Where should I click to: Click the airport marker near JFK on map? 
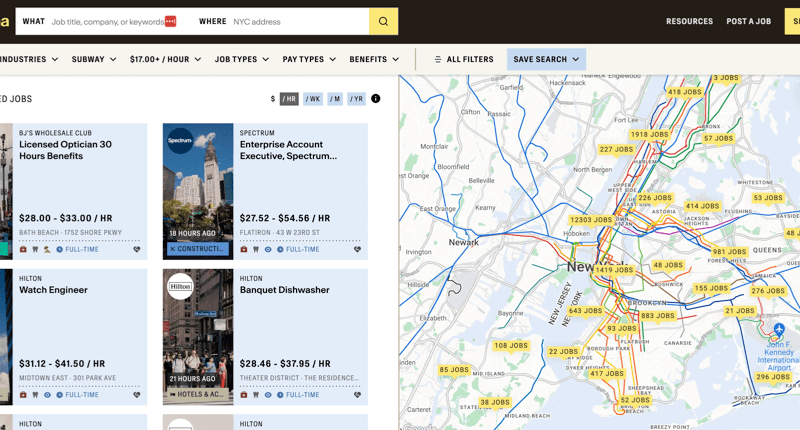click(779, 329)
